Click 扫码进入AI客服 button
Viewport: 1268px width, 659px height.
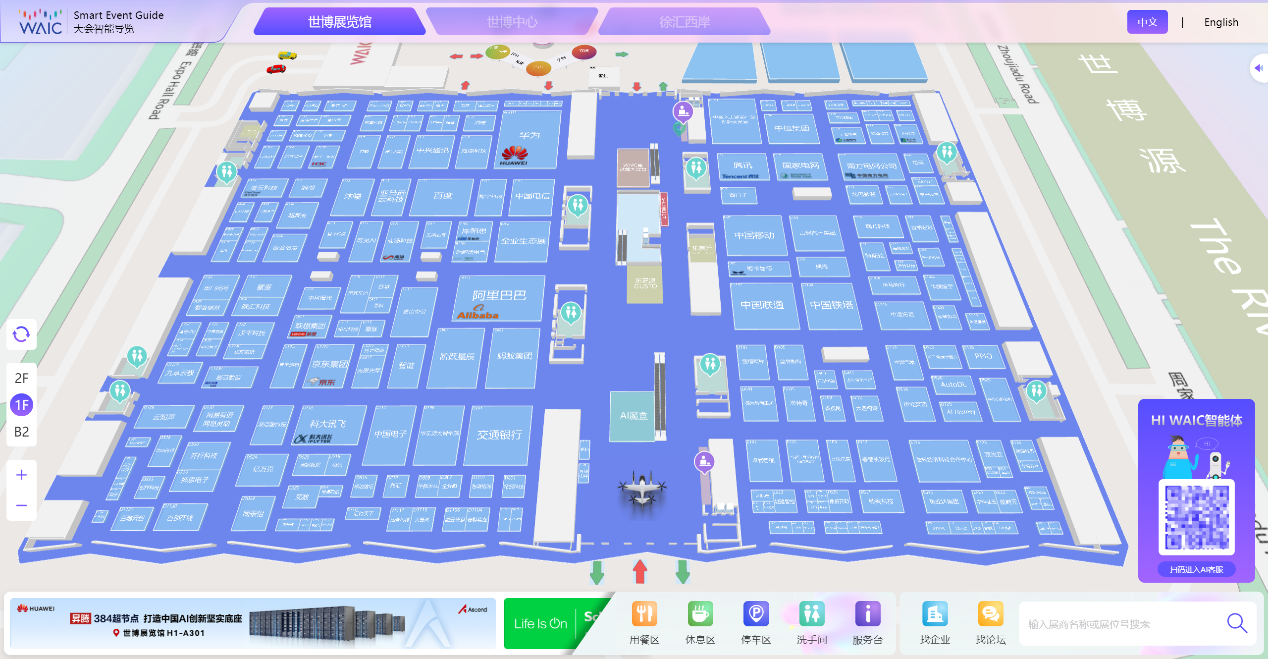[x=1197, y=570]
